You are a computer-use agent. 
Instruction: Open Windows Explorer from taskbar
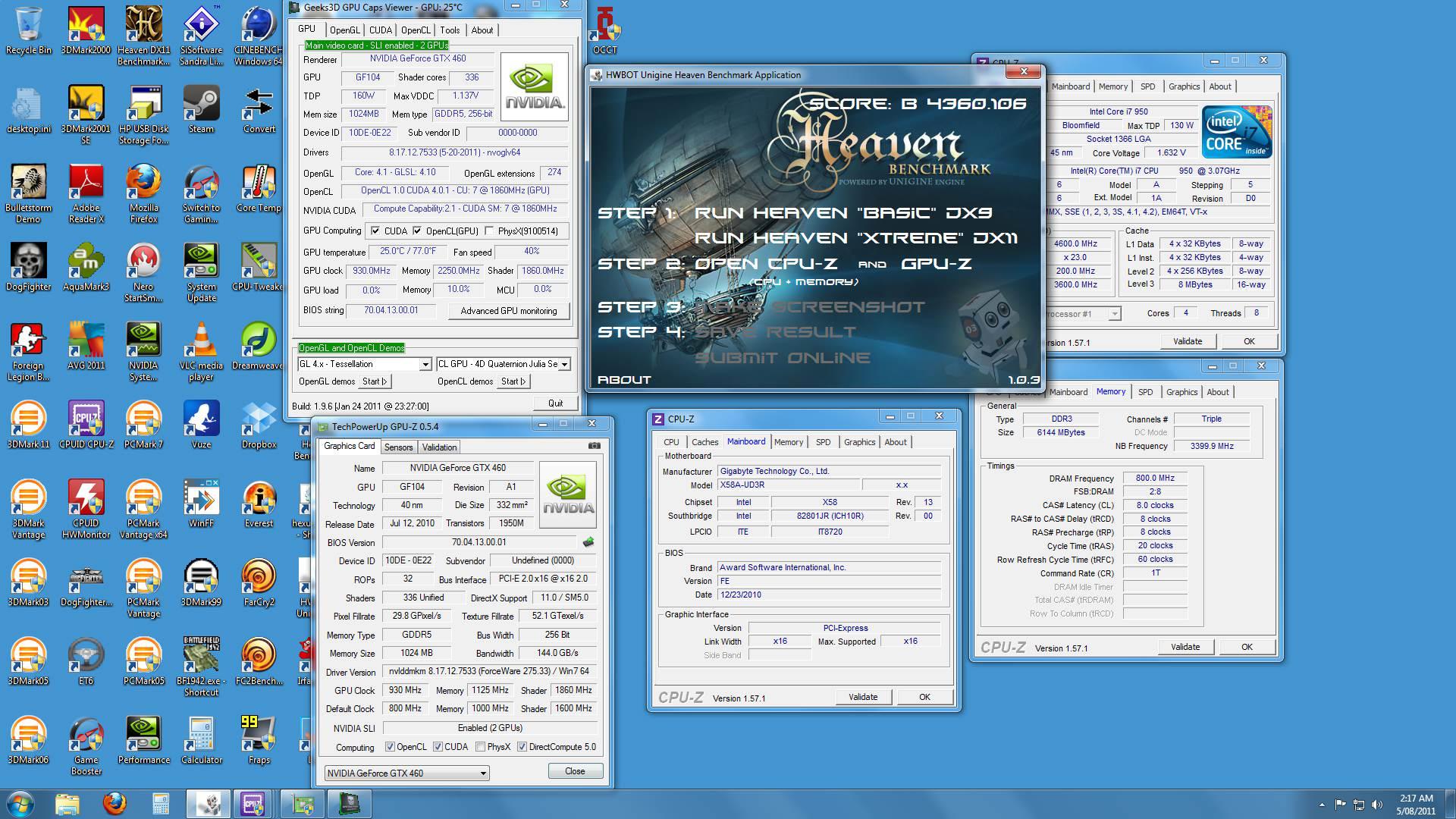click(67, 803)
